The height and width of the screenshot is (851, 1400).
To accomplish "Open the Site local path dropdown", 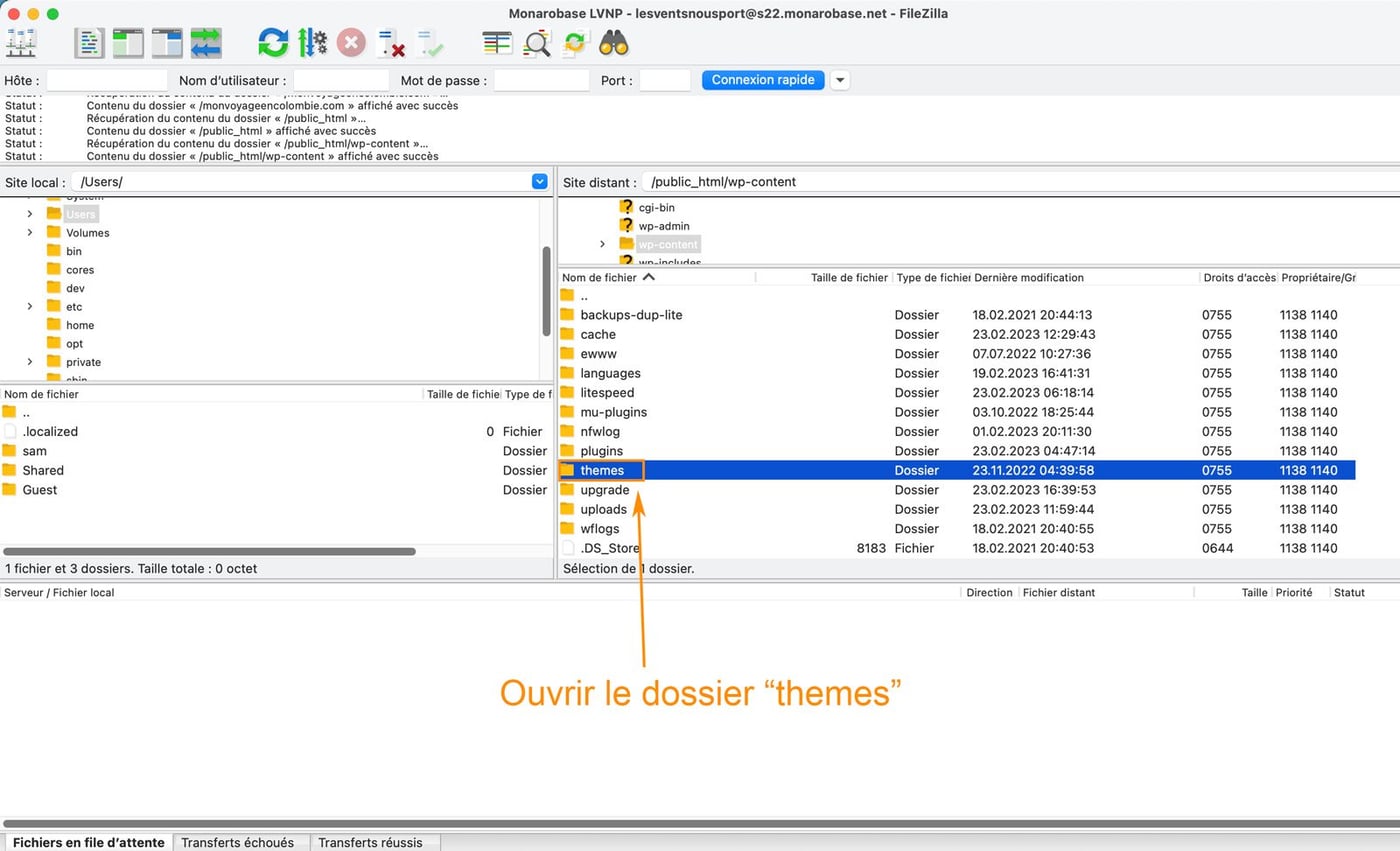I will (x=539, y=182).
